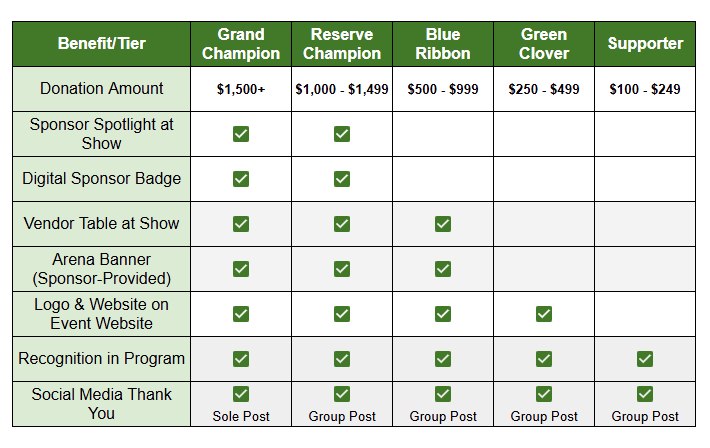Click Grand Champion Sponsor Spotlight checkmark
This screenshot has width=710, height=448.
[241, 134]
